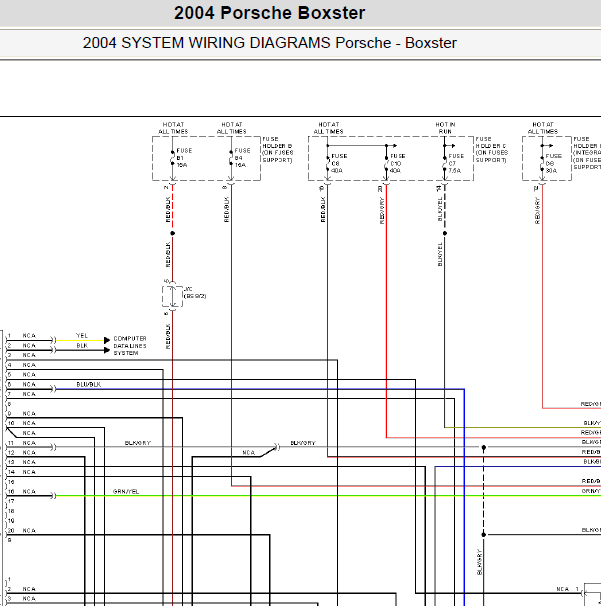This screenshot has height=606, width=601.
Task: Select the 'GRN/YEL' wire label at pin 16
Action: 126,491
